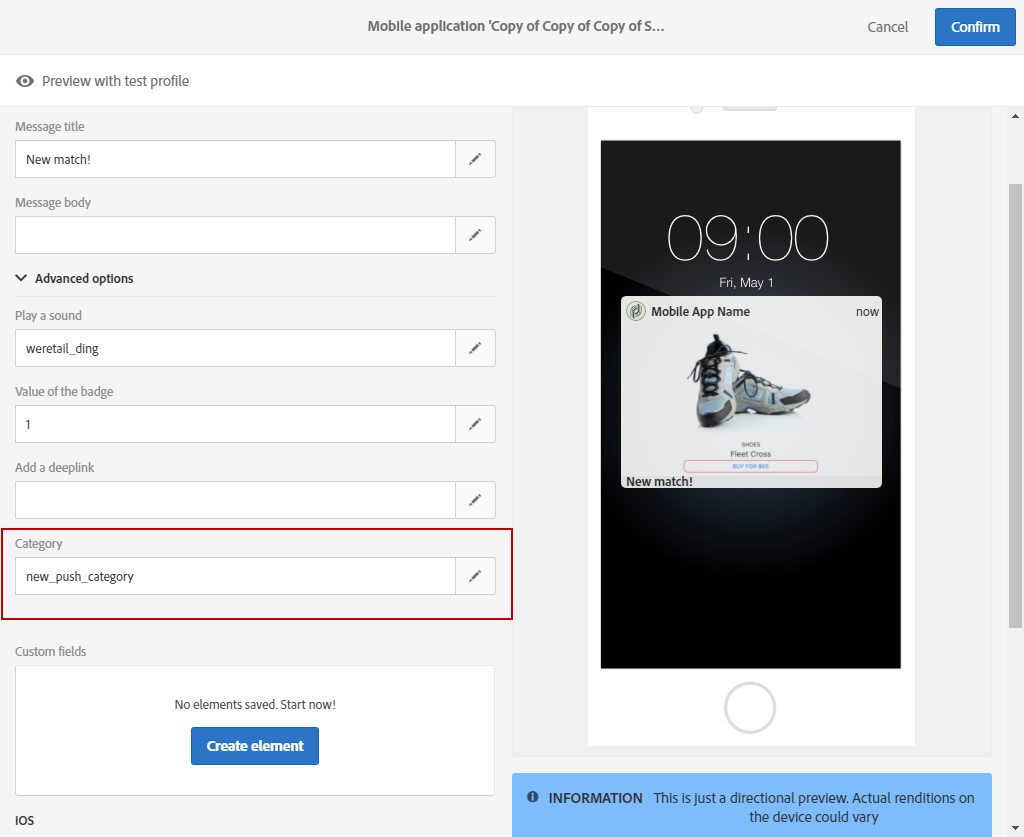Edit the Play a sound value with its pencil icon
This screenshot has height=837, width=1024.
coord(475,348)
